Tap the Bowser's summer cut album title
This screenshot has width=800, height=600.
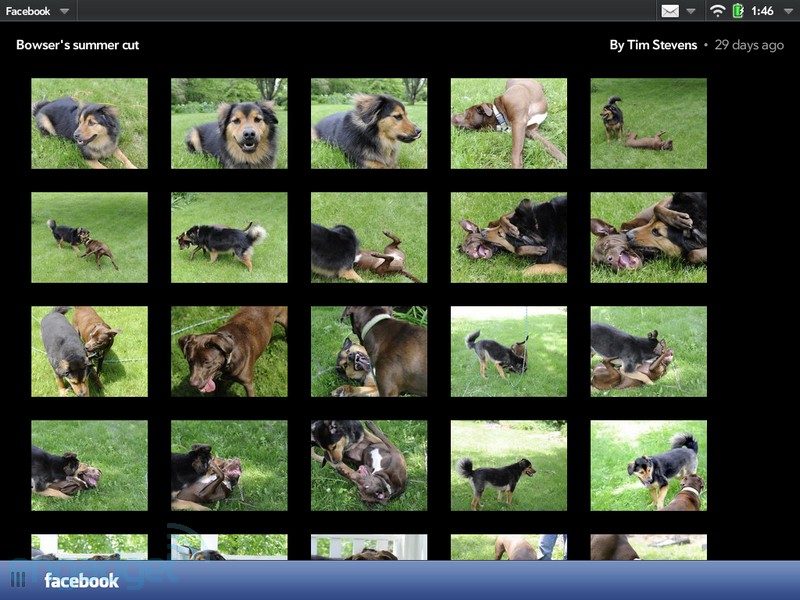coord(78,45)
